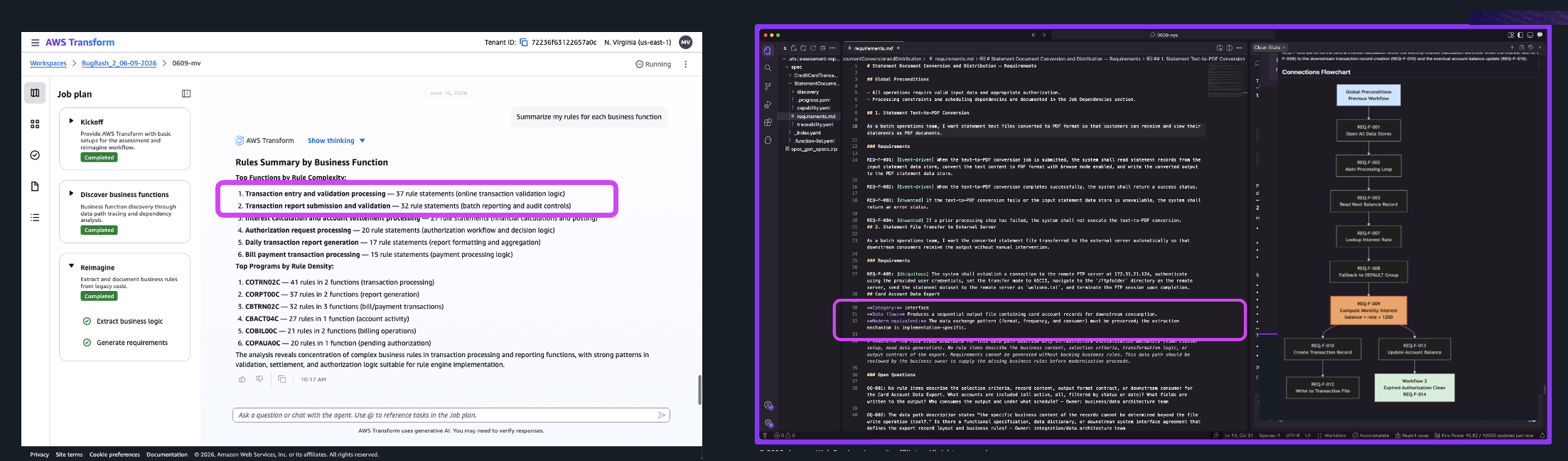Open the AWS Transform hamburger menu
The image size is (1568, 461).
pyautogui.click(x=35, y=43)
